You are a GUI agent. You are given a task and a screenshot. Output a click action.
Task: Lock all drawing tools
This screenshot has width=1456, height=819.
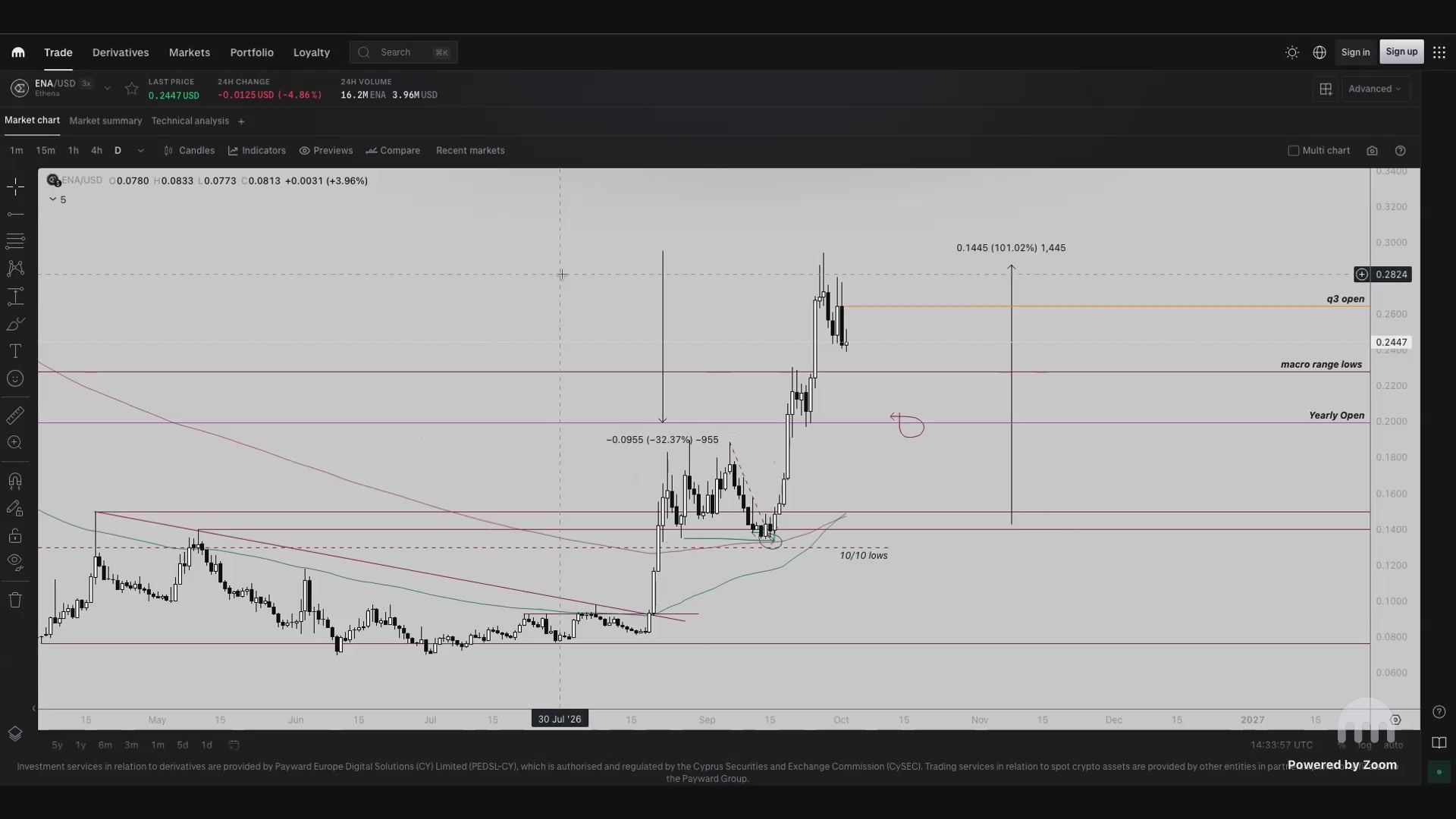click(15, 535)
